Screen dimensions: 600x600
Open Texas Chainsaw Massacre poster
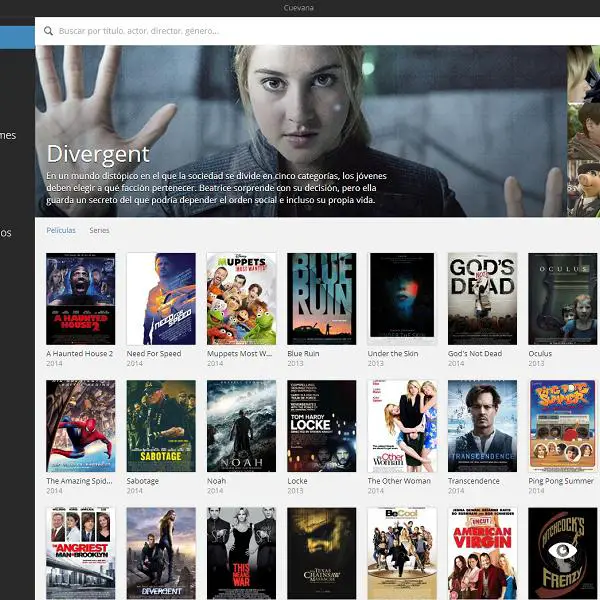(x=322, y=553)
